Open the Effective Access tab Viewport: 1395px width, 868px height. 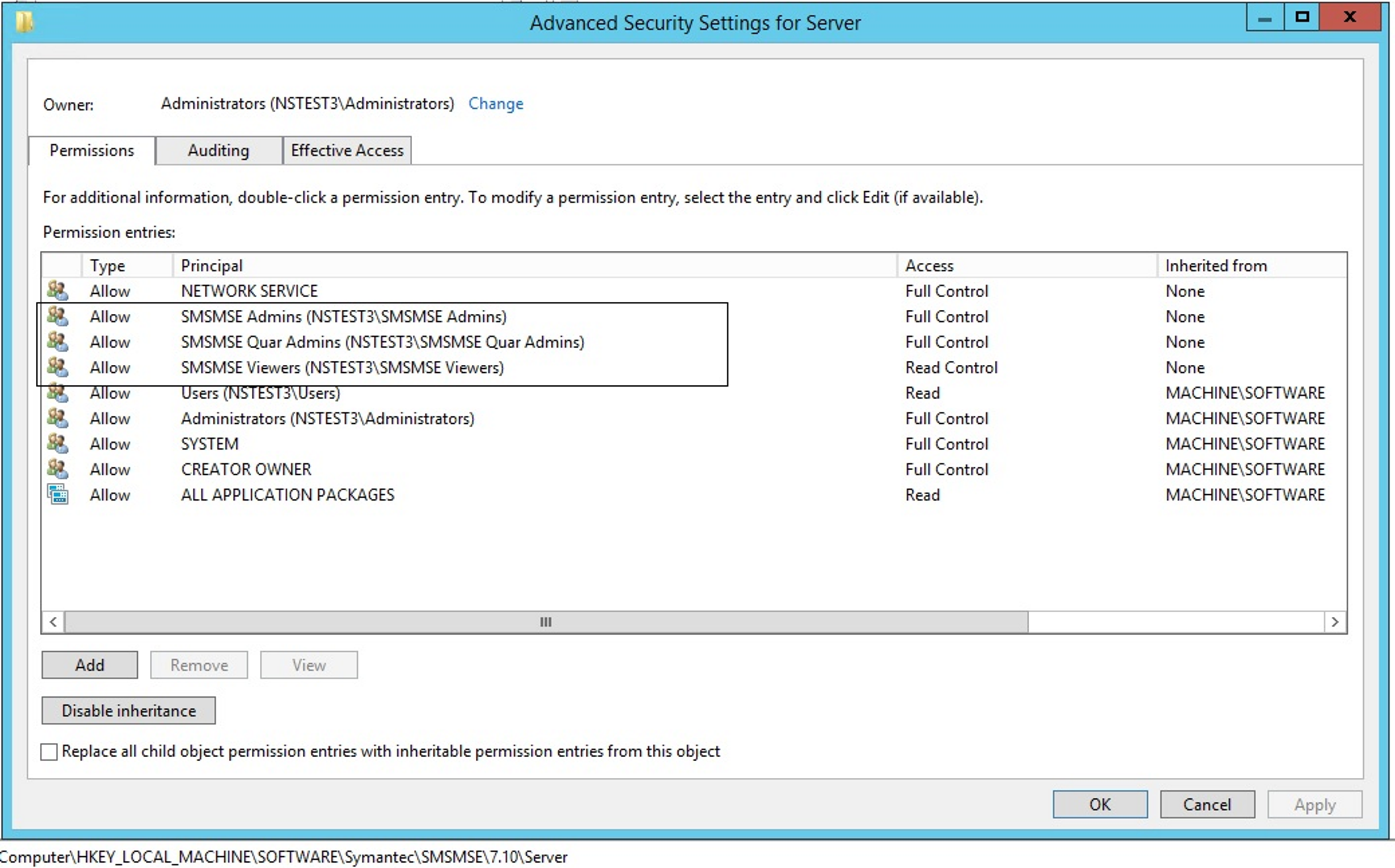pyautogui.click(x=347, y=151)
